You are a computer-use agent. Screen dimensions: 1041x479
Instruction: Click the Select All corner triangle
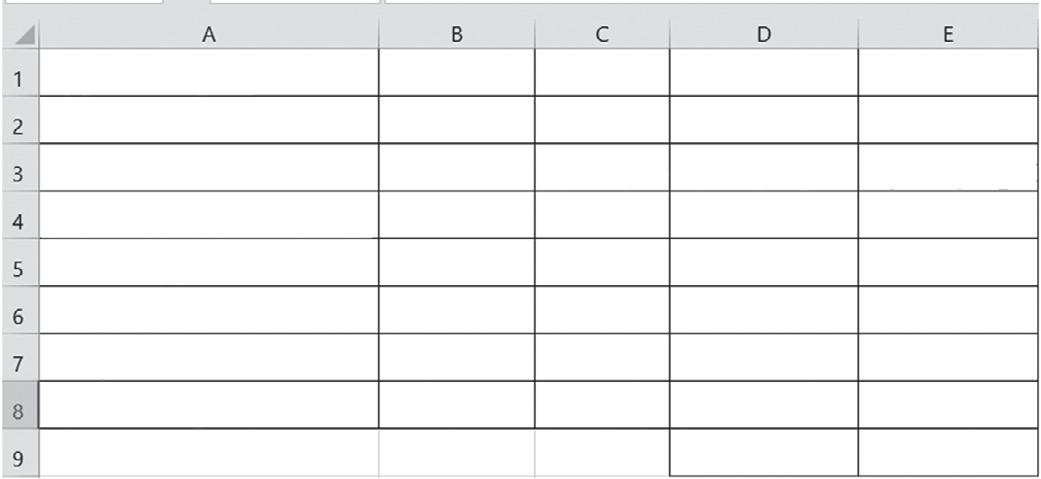click(x=25, y=35)
